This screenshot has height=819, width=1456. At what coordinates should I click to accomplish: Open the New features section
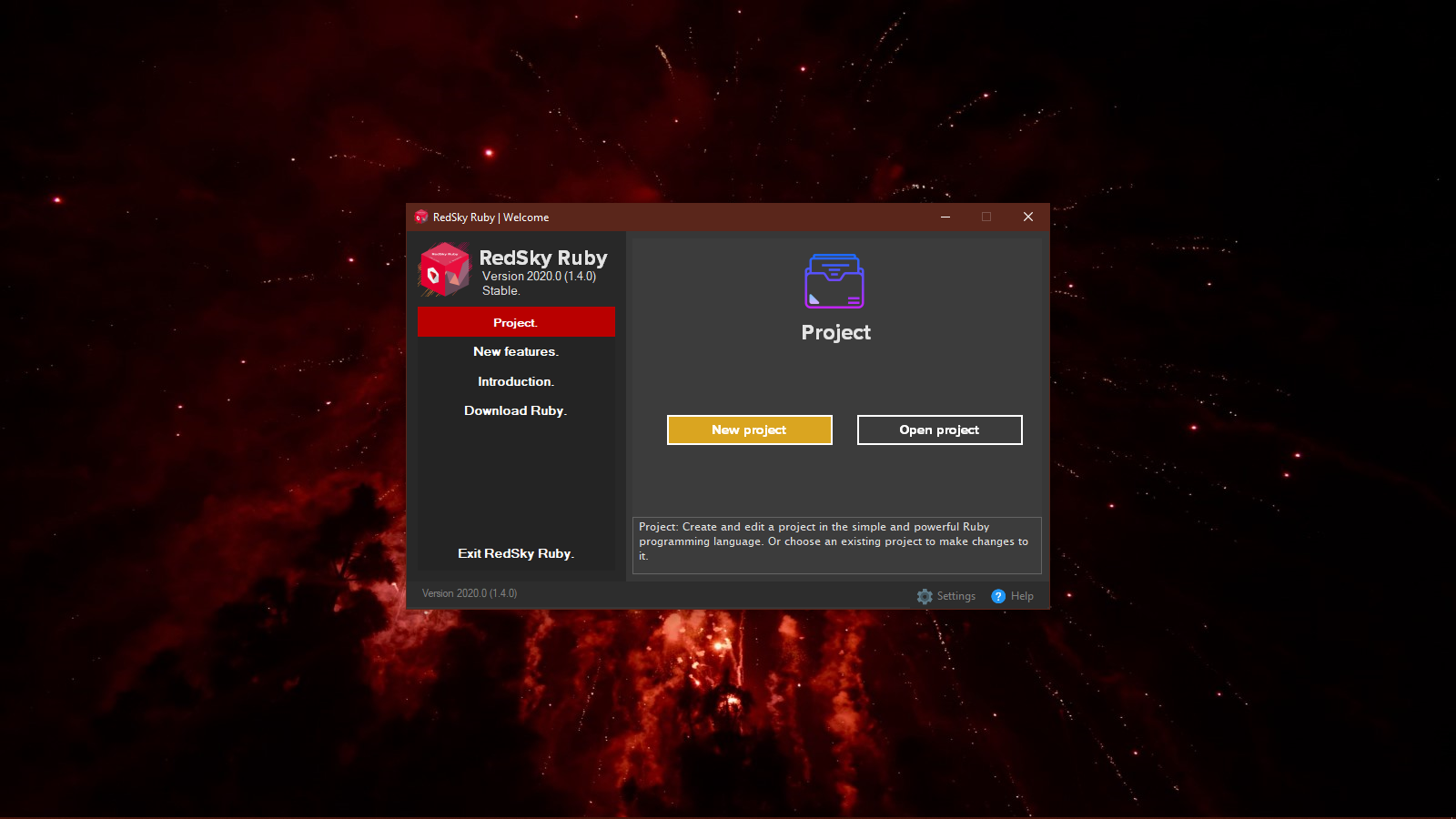(x=516, y=351)
